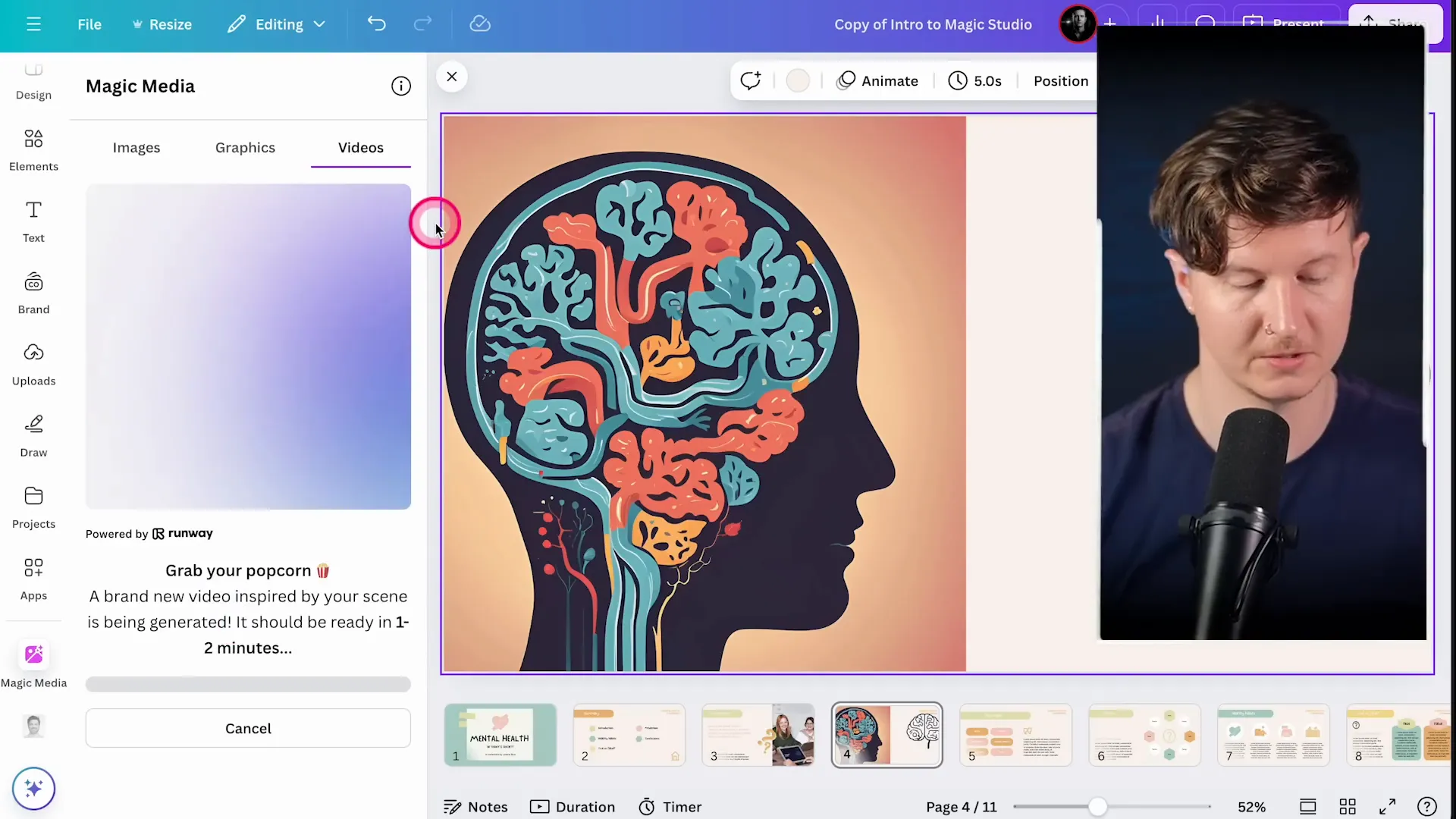
Task: Open the Design sidebar panel
Action: point(33,82)
